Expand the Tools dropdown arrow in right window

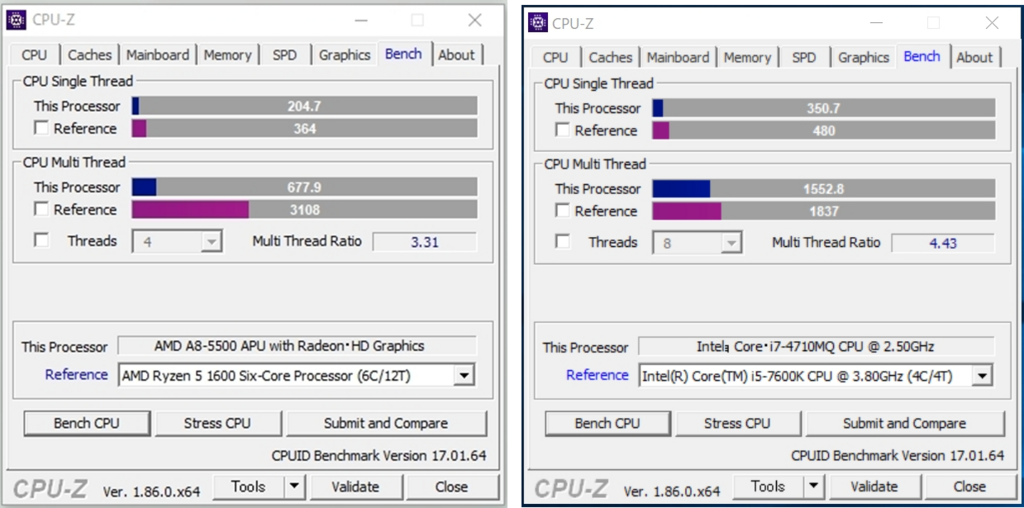coord(814,486)
